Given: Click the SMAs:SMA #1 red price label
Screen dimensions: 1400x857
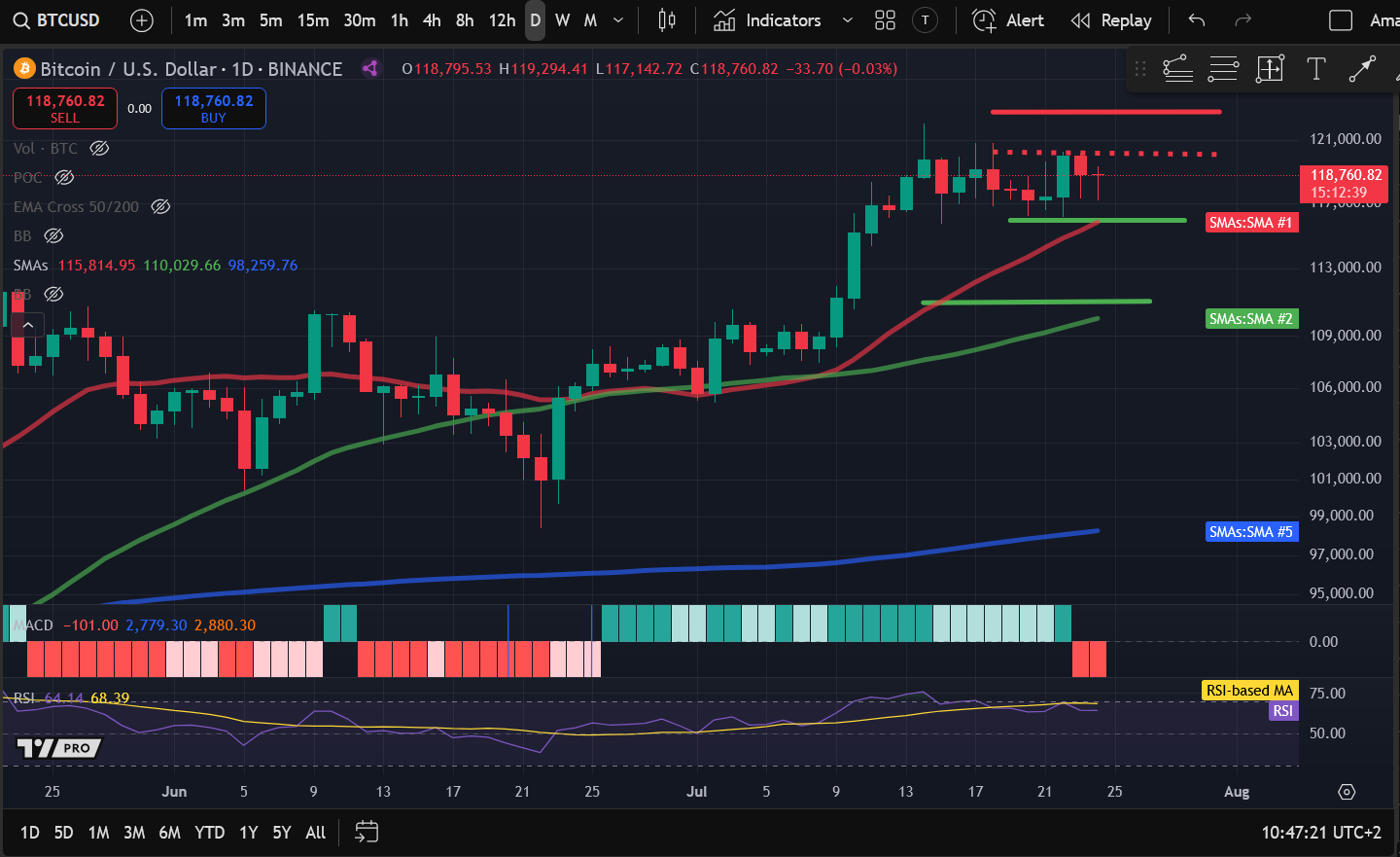Looking at the screenshot, I should pyautogui.click(x=1251, y=223).
